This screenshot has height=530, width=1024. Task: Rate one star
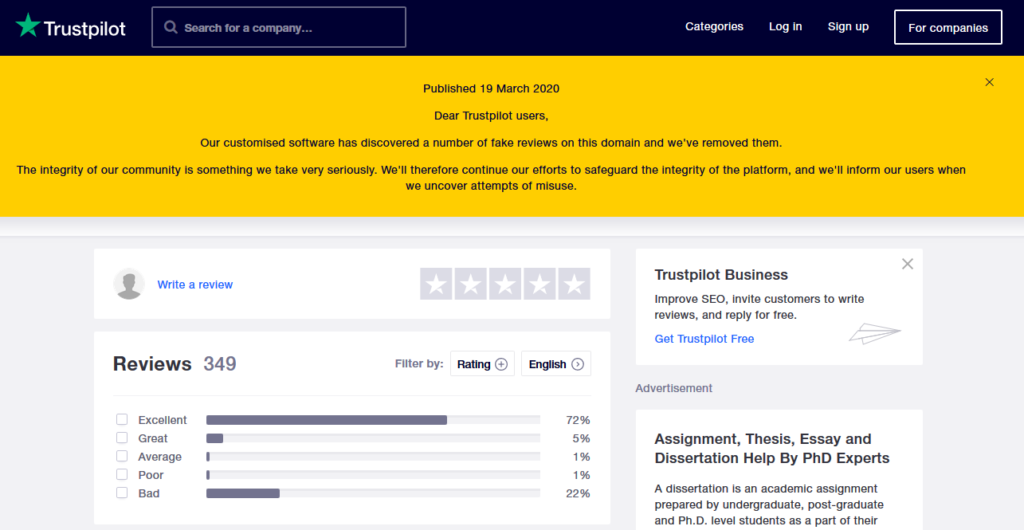(436, 284)
